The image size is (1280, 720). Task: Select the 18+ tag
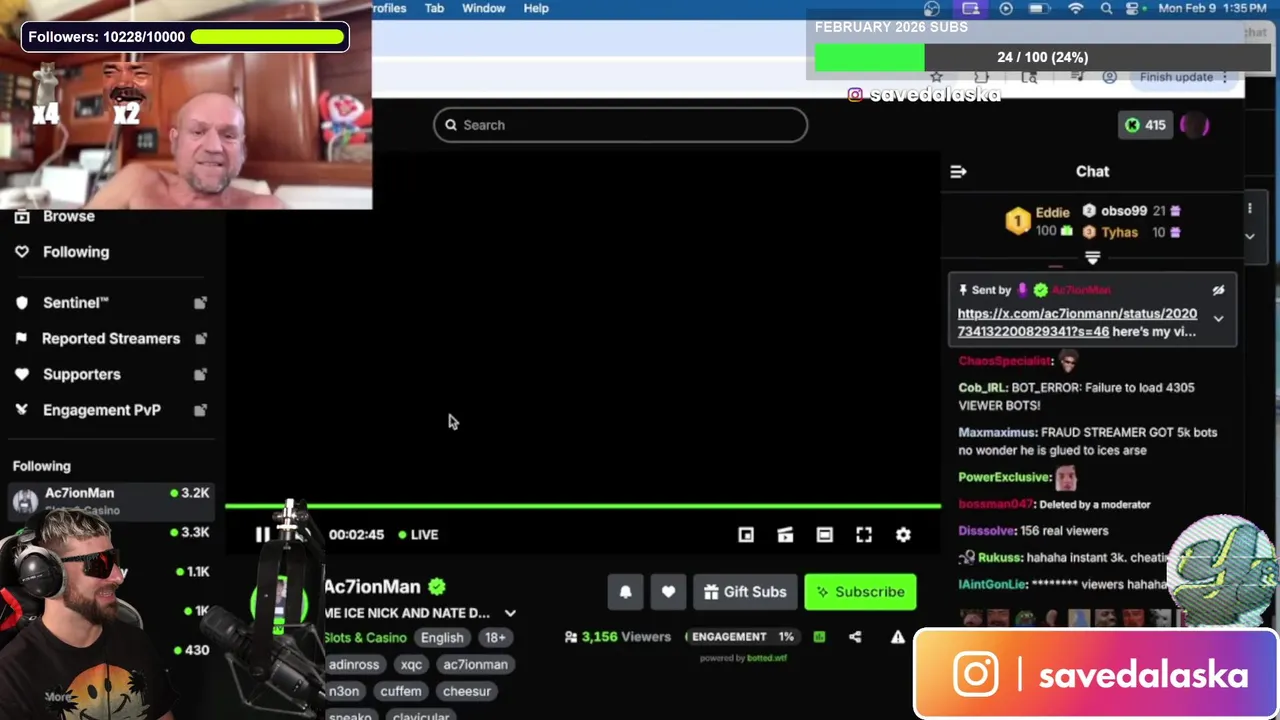click(495, 637)
